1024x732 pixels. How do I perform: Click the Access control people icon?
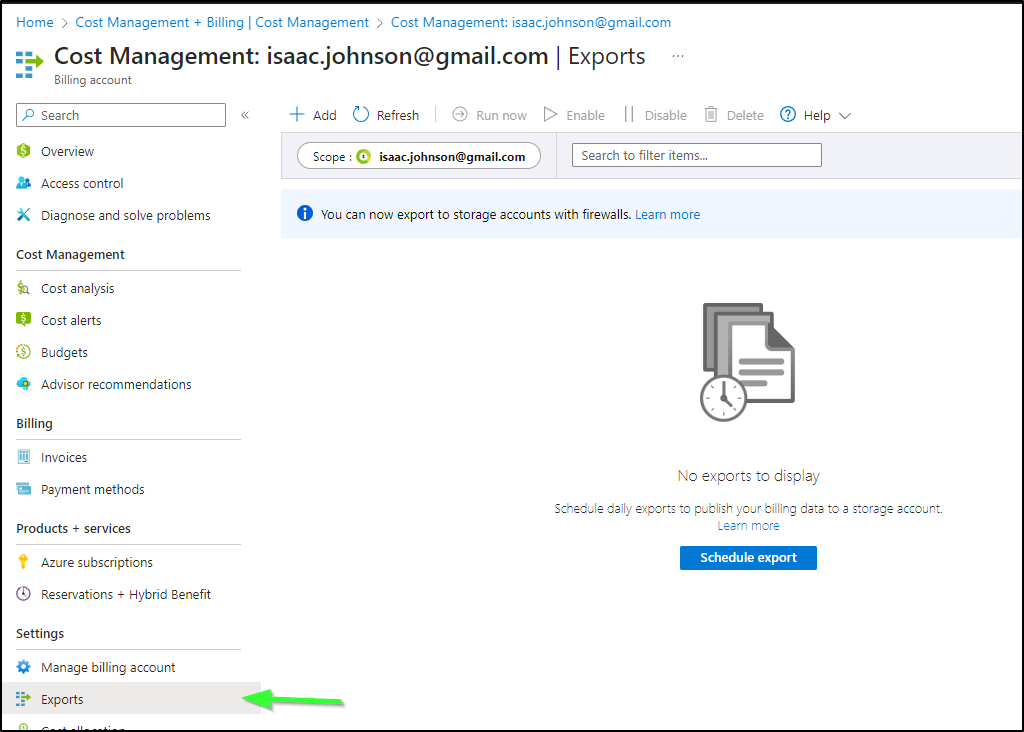click(x=24, y=183)
